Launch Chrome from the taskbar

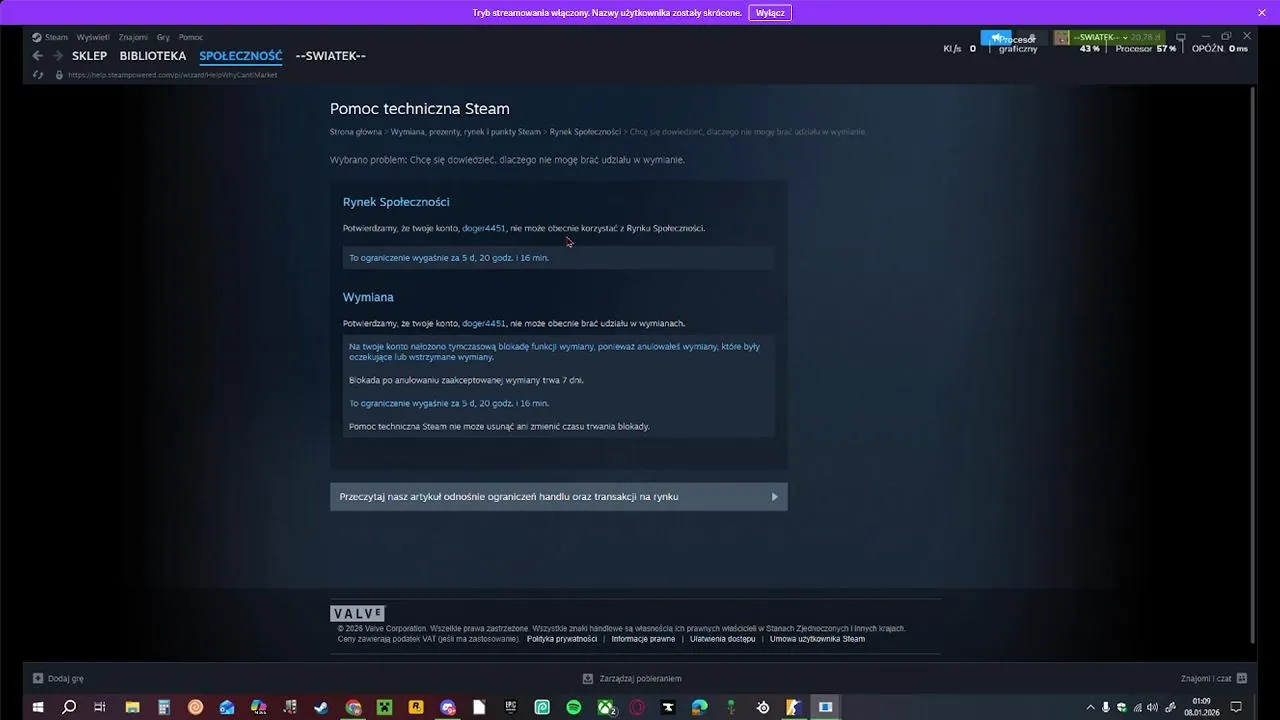[x=353, y=707]
